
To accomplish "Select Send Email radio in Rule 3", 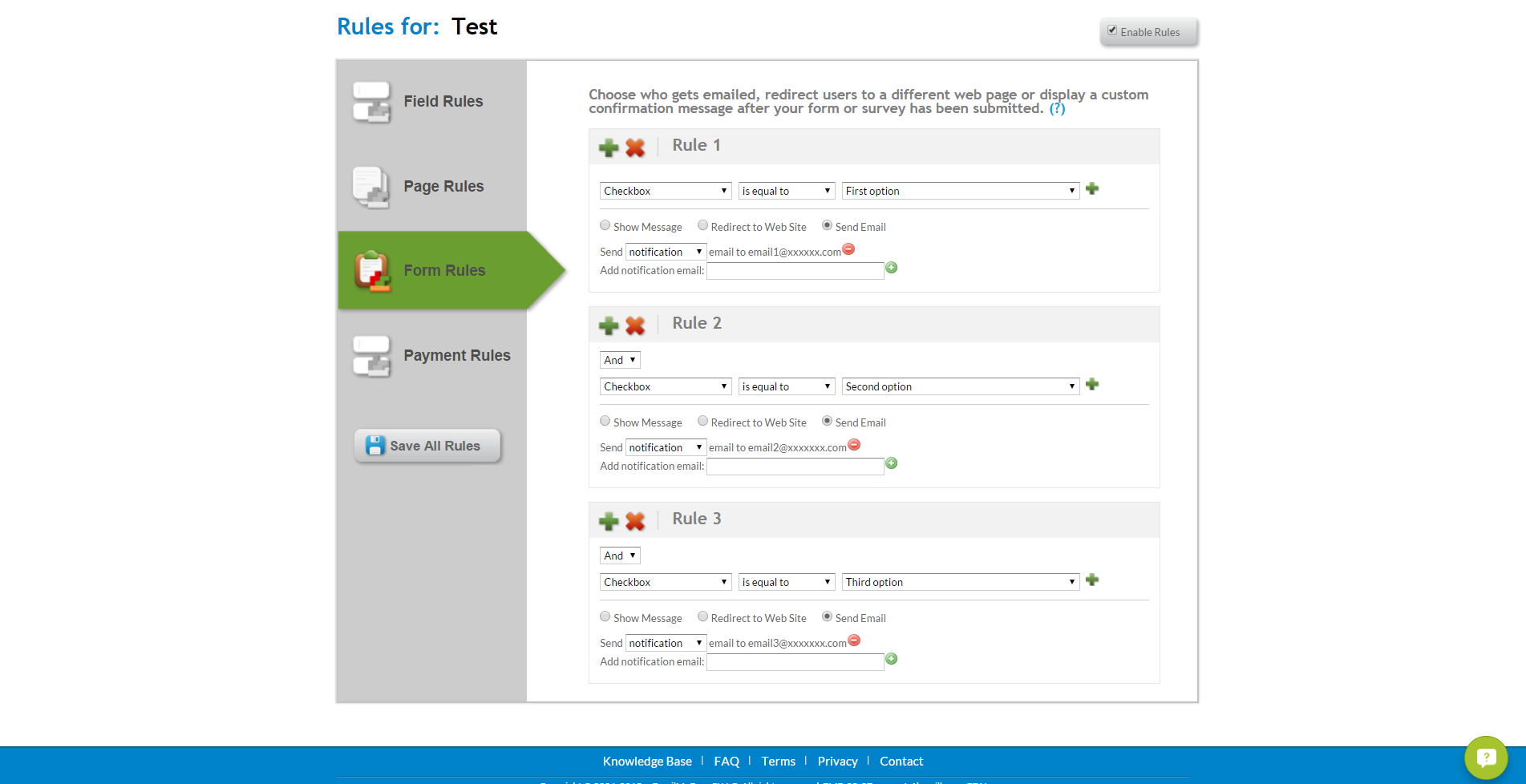I will tap(828, 616).
